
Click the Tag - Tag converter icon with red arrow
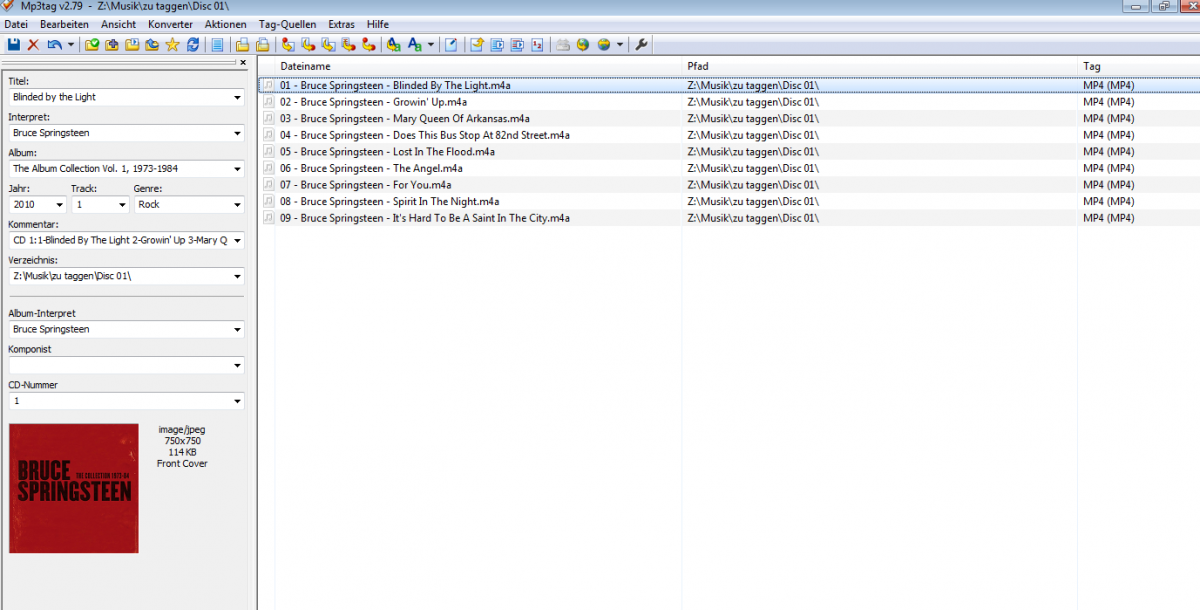click(368, 45)
